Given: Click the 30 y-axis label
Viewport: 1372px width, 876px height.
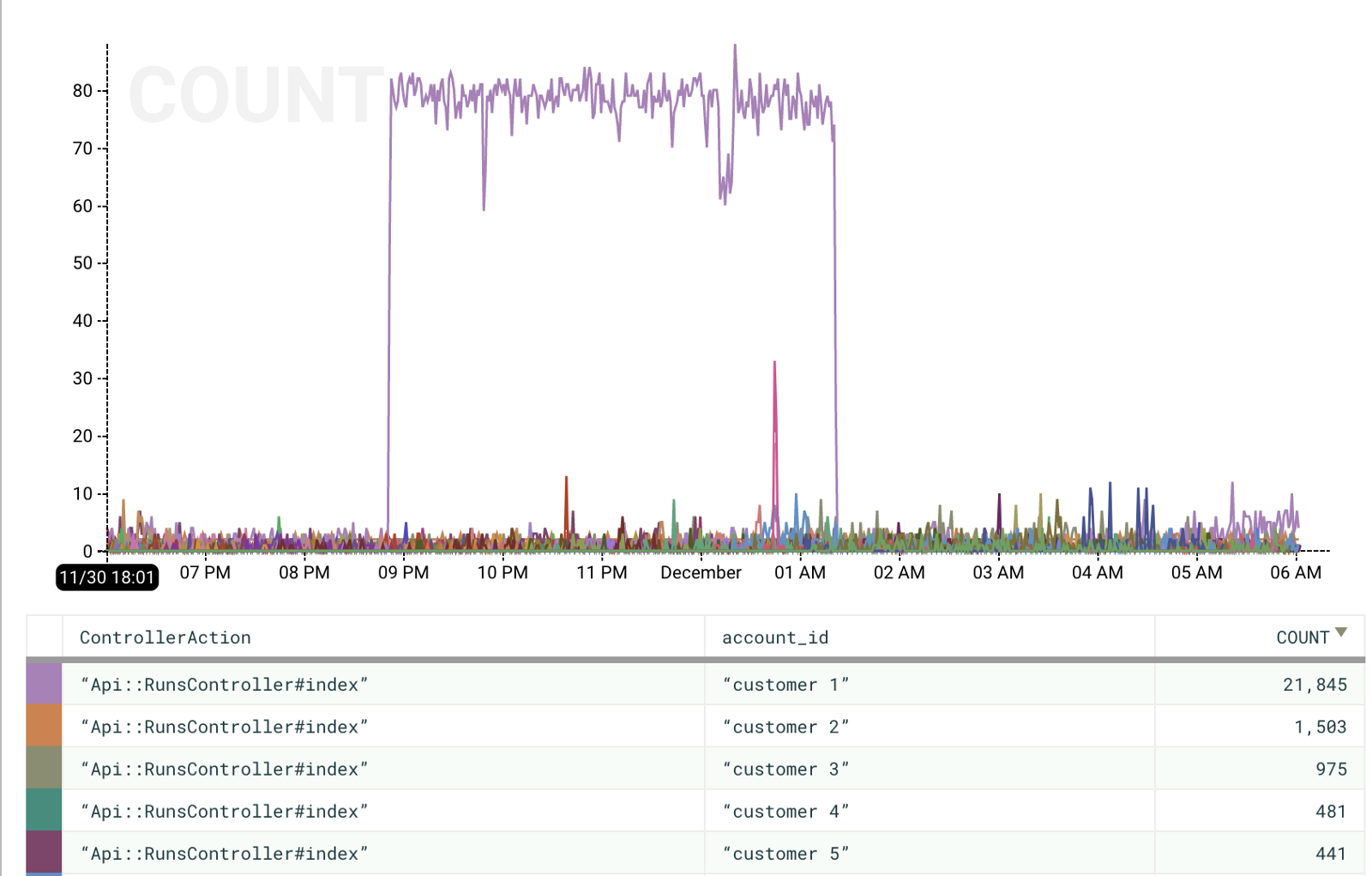Looking at the screenshot, I should coord(82,378).
